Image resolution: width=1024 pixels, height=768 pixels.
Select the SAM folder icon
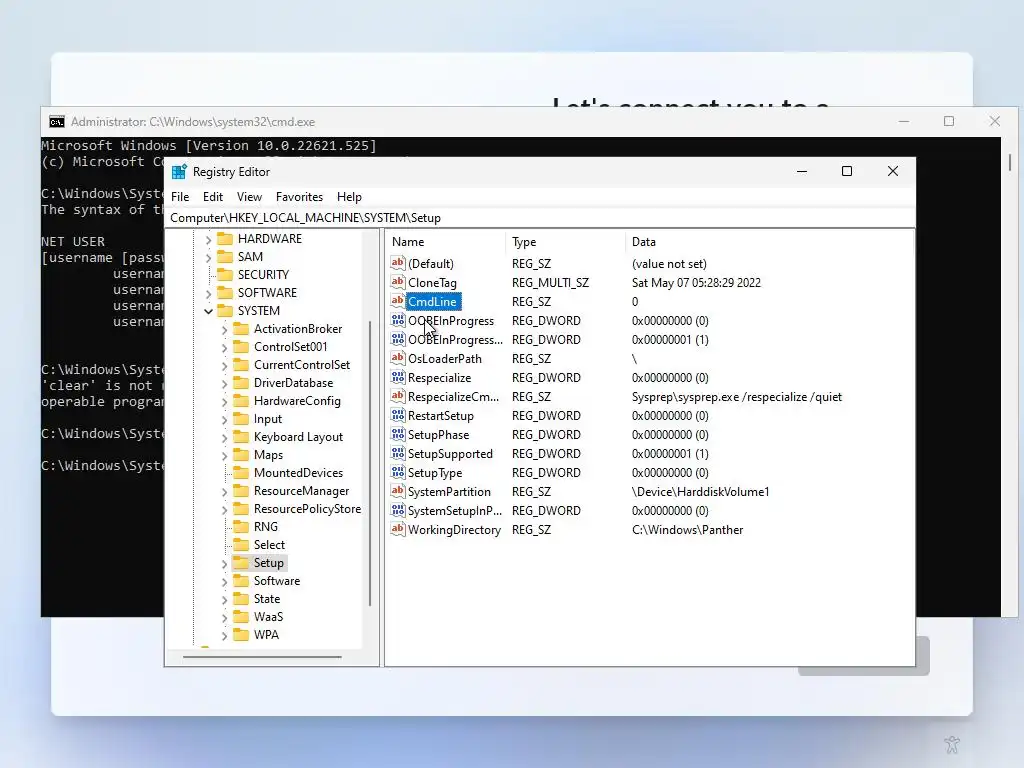click(x=225, y=257)
